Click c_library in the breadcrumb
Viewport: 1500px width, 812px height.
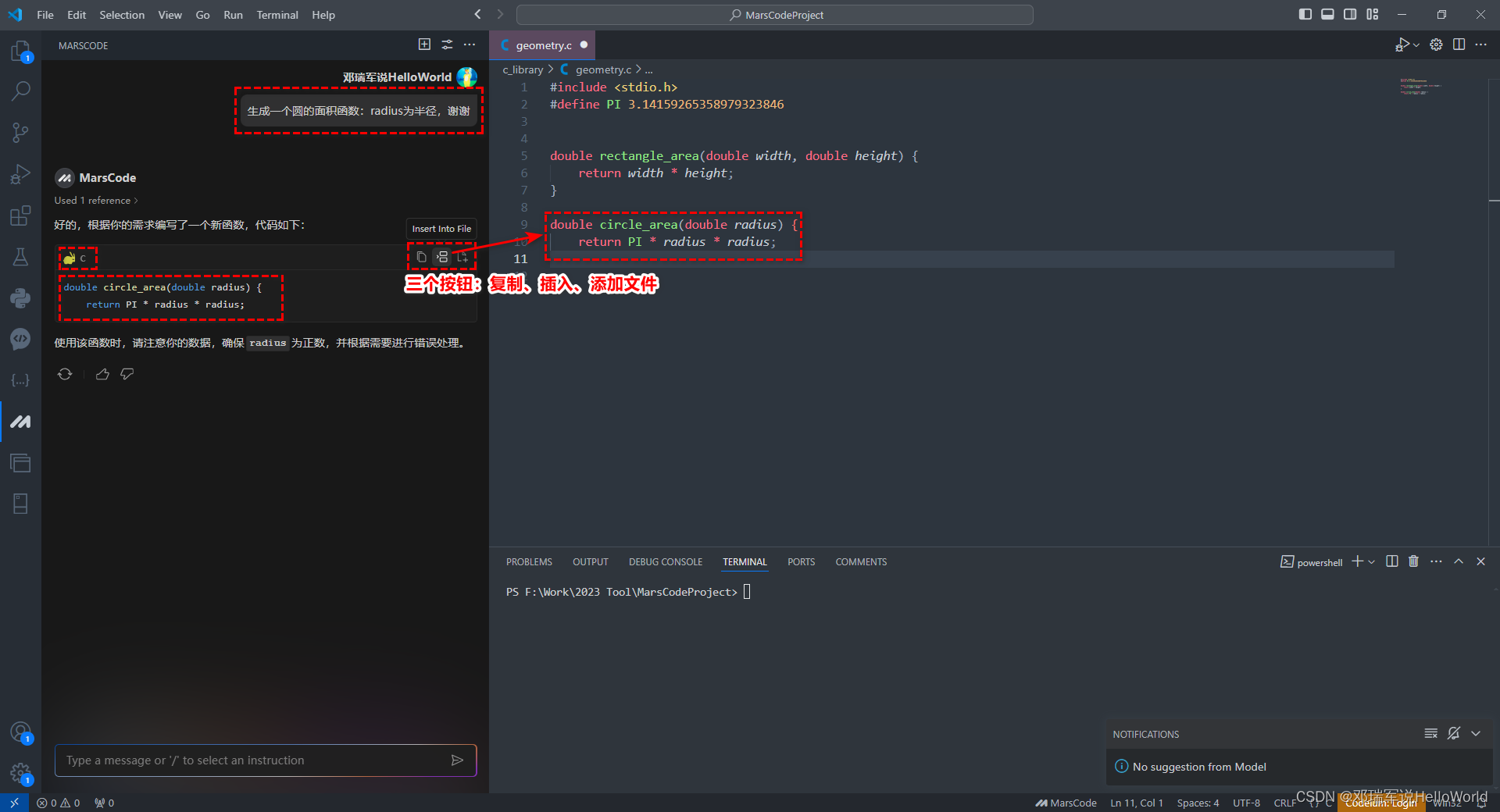click(523, 69)
